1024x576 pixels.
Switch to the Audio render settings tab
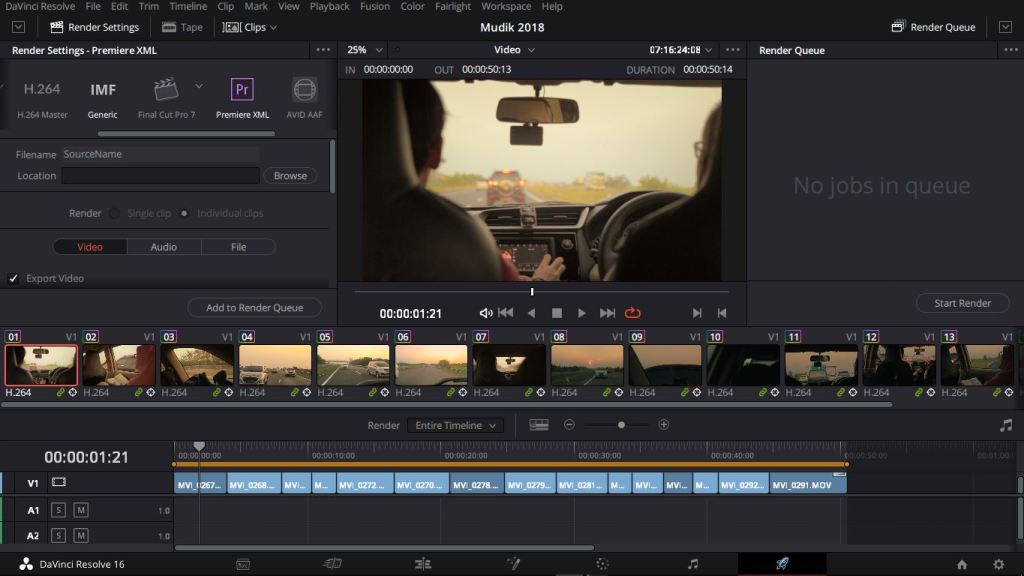(163, 246)
